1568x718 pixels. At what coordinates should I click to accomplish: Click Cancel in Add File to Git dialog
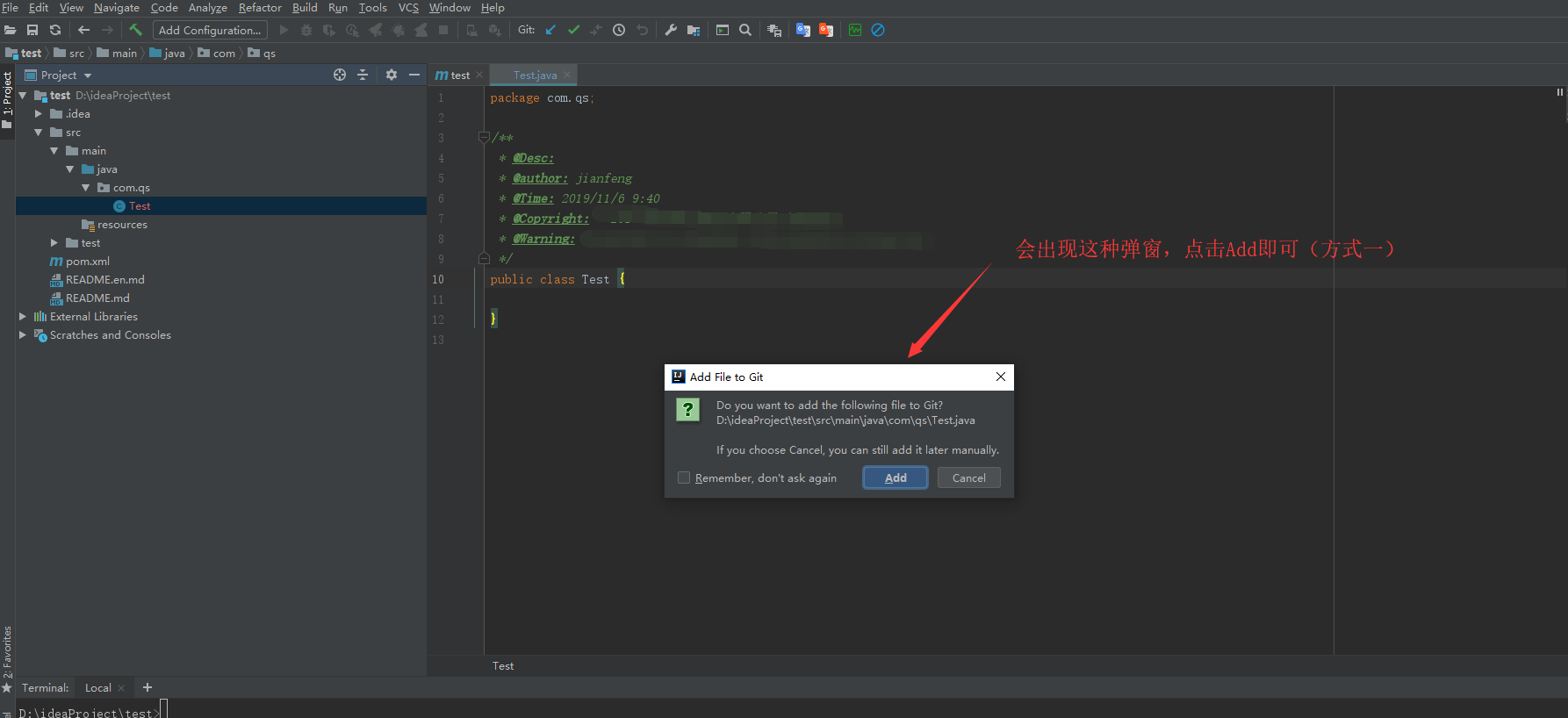point(969,477)
